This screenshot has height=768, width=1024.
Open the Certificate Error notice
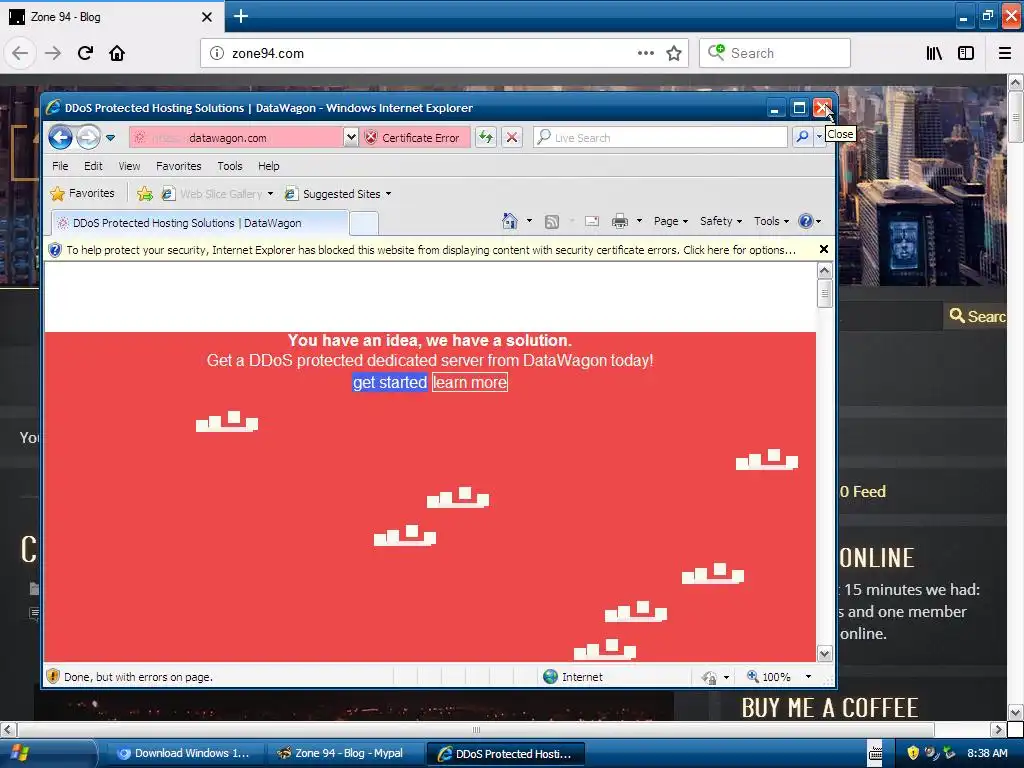(x=413, y=138)
